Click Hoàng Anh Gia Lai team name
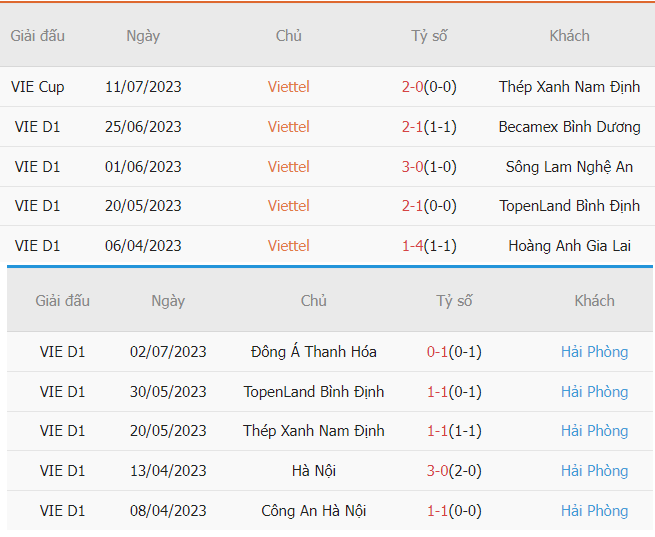 click(x=569, y=246)
